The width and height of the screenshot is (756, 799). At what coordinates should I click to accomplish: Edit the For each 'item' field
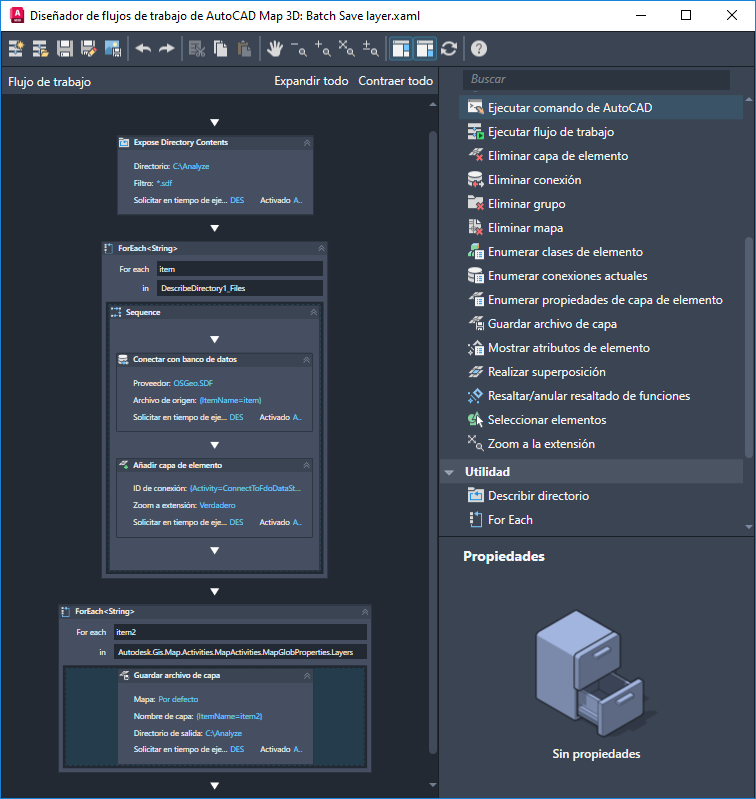pos(239,269)
